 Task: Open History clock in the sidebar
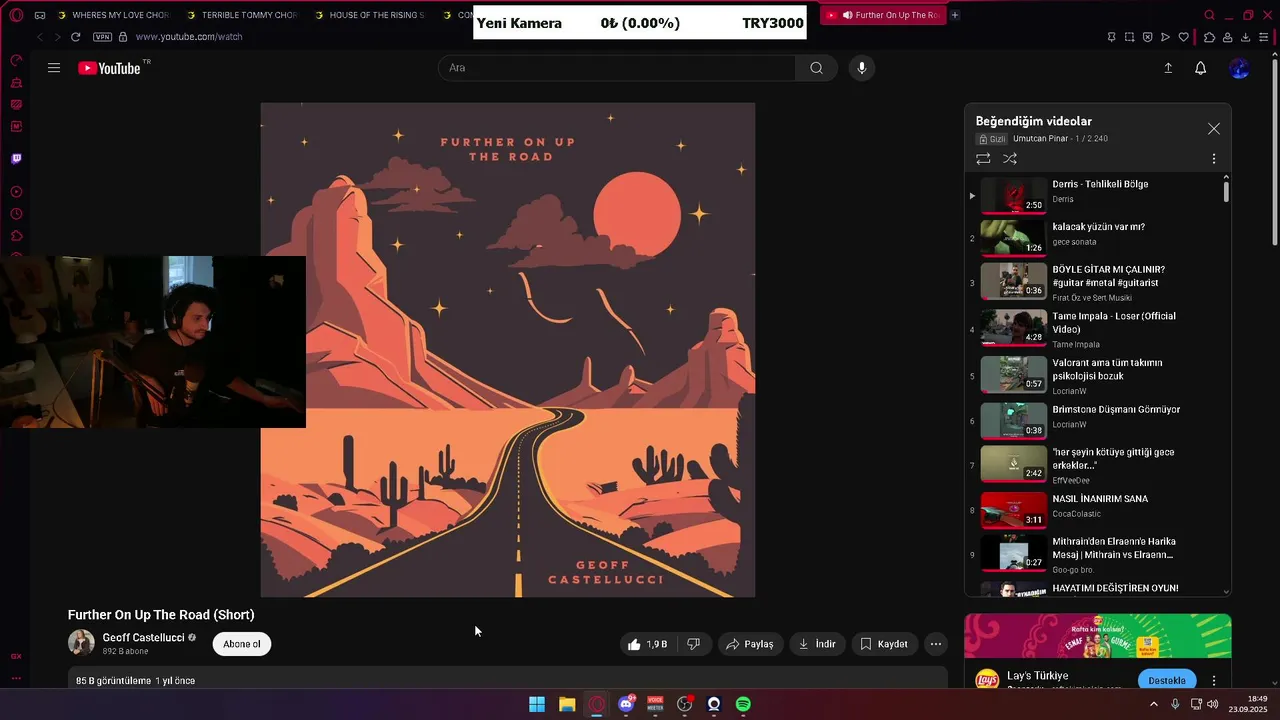pyautogui.click(x=16, y=214)
